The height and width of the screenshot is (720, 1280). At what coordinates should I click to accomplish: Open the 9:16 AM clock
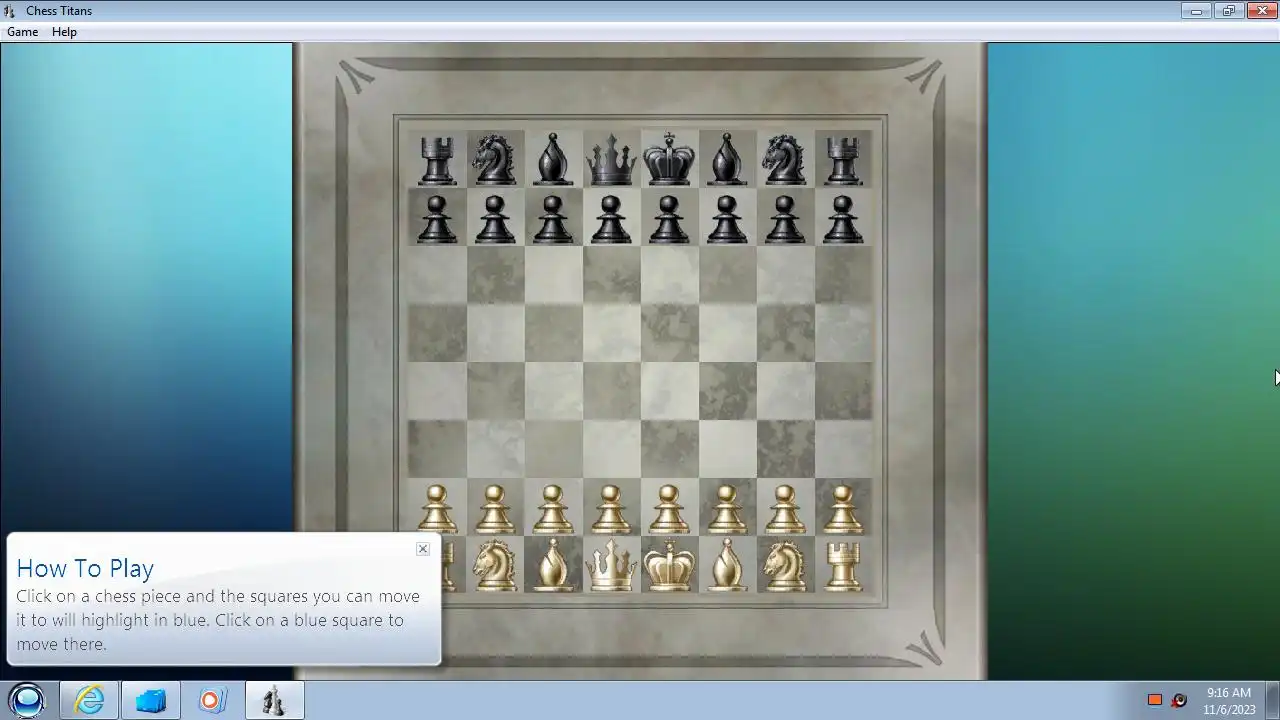[1229, 700]
